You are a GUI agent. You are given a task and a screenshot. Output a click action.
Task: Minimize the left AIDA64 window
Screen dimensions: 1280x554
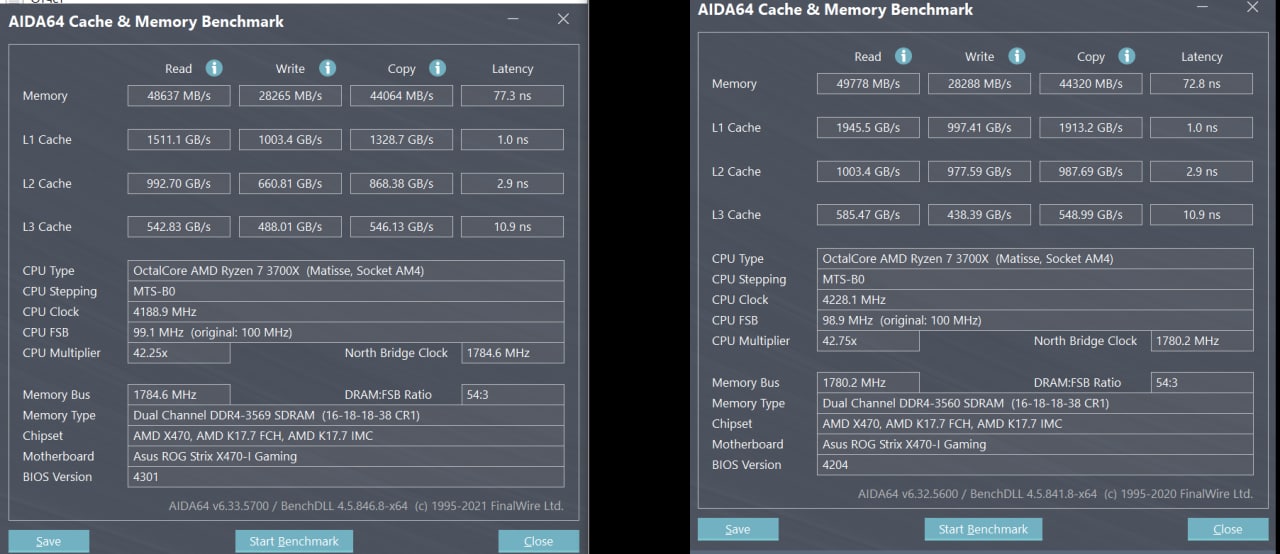pyautogui.click(x=512, y=19)
